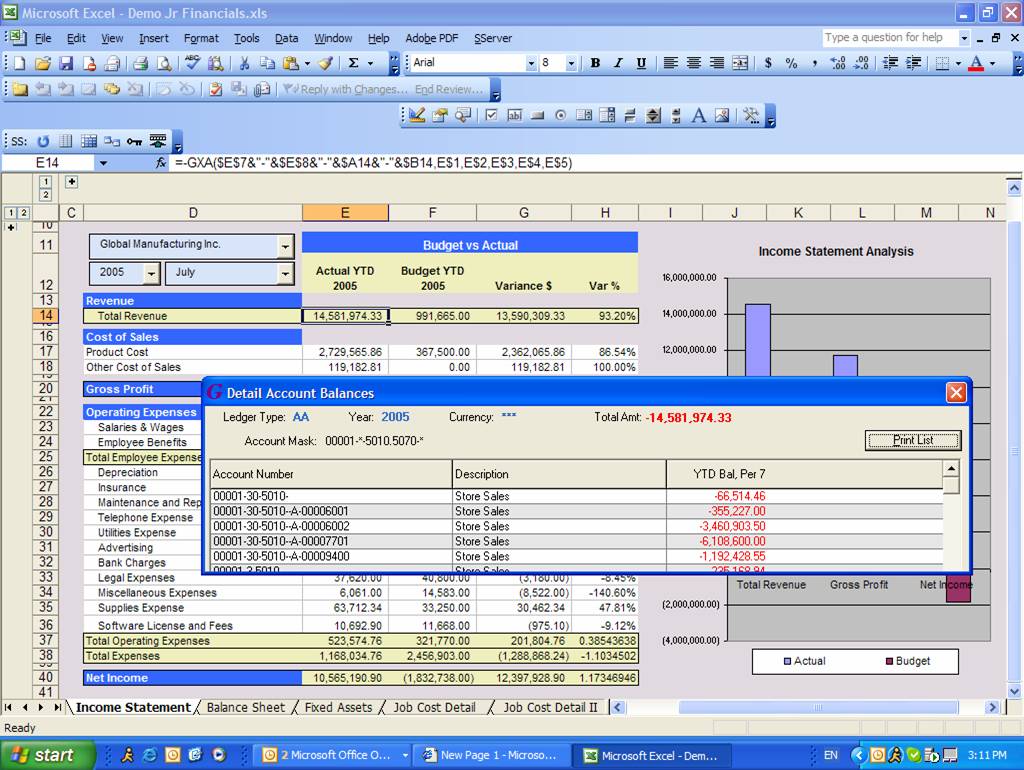
Task: Open the July month dropdown
Action: coord(285,274)
